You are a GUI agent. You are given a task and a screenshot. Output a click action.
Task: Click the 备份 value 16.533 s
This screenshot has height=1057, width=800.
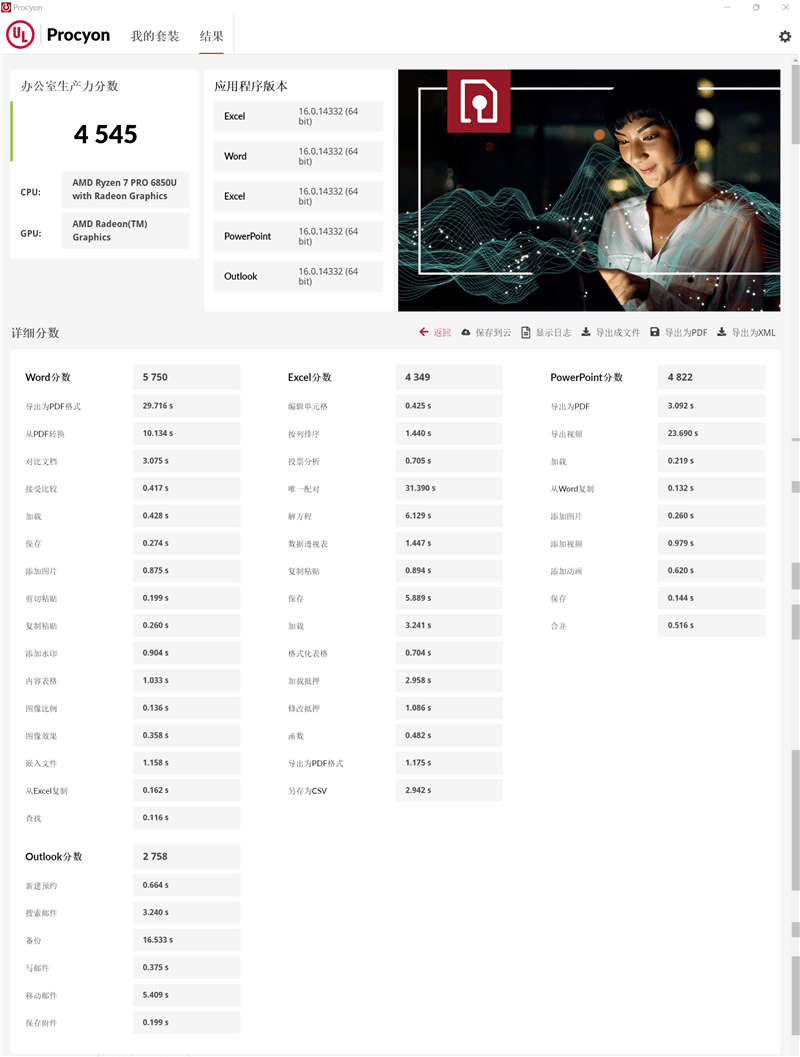tap(187, 940)
